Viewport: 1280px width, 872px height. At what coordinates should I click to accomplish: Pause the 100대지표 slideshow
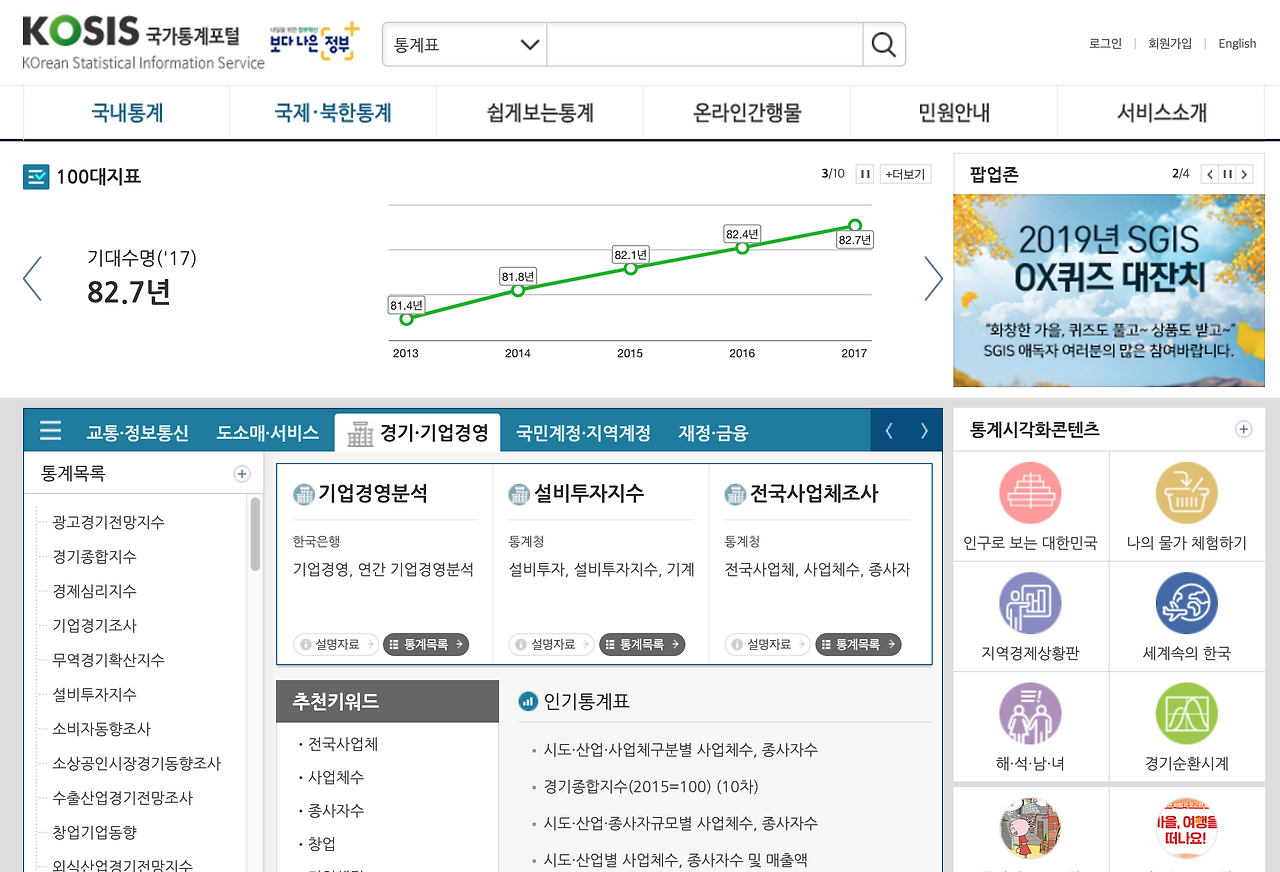pos(865,174)
